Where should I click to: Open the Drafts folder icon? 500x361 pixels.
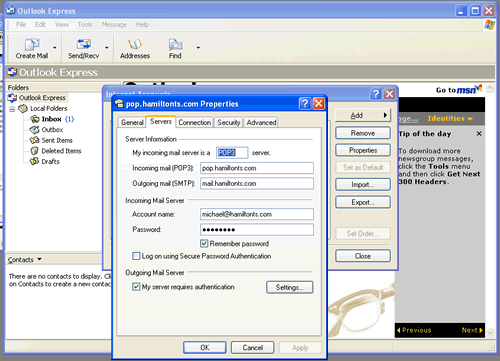click(x=34, y=161)
